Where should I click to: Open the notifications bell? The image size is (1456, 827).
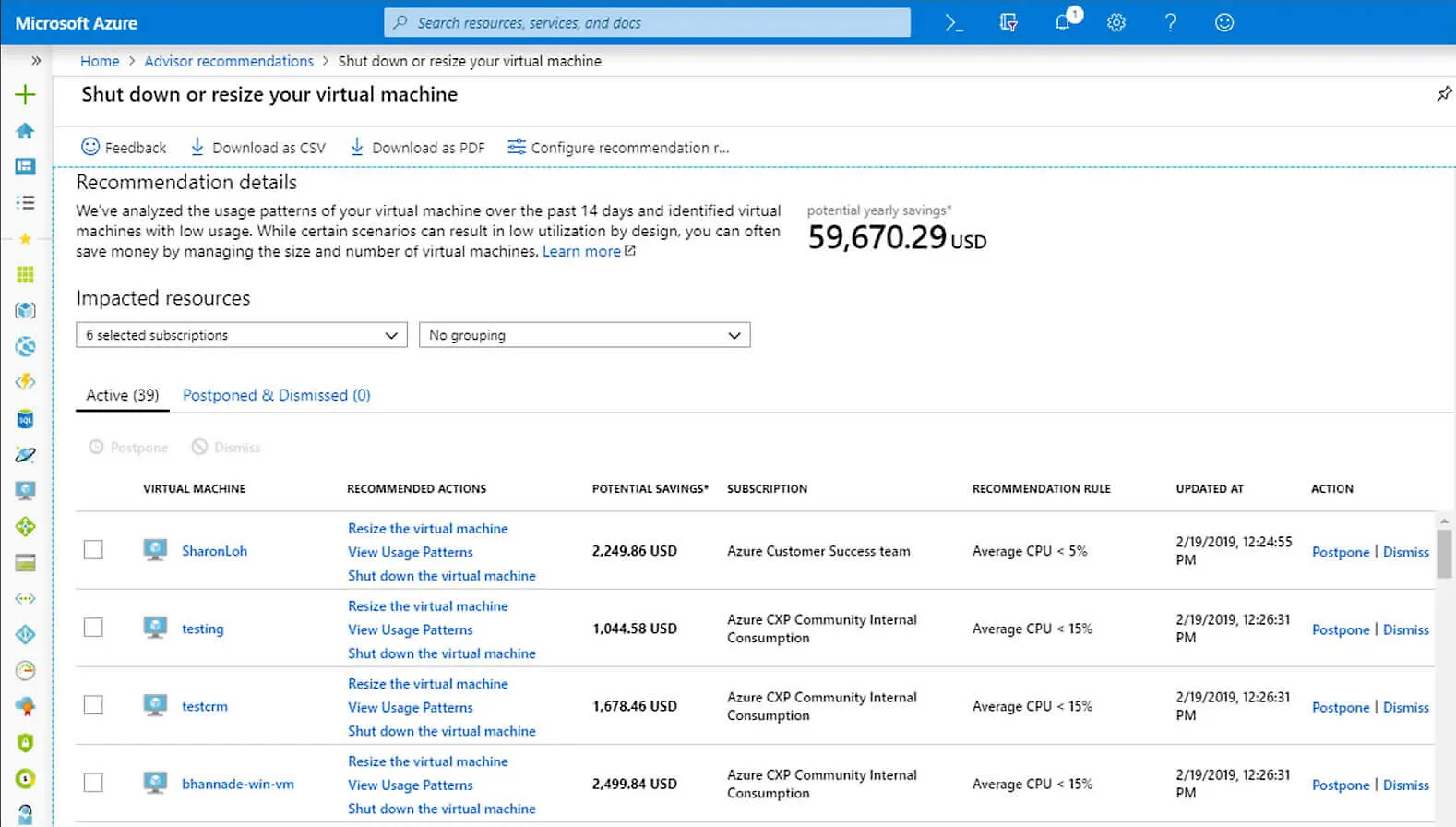coord(1063,23)
